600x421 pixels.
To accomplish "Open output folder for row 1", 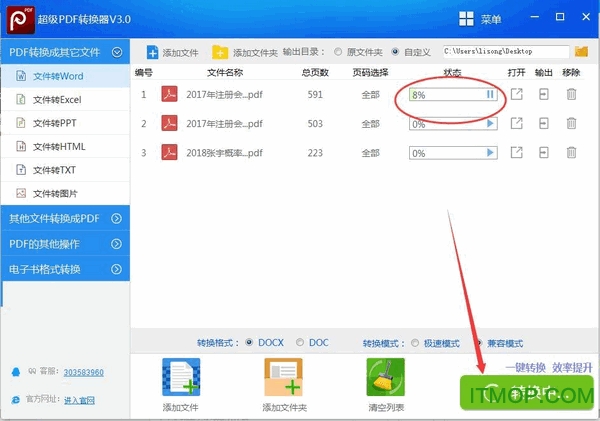I will (544, 94).
